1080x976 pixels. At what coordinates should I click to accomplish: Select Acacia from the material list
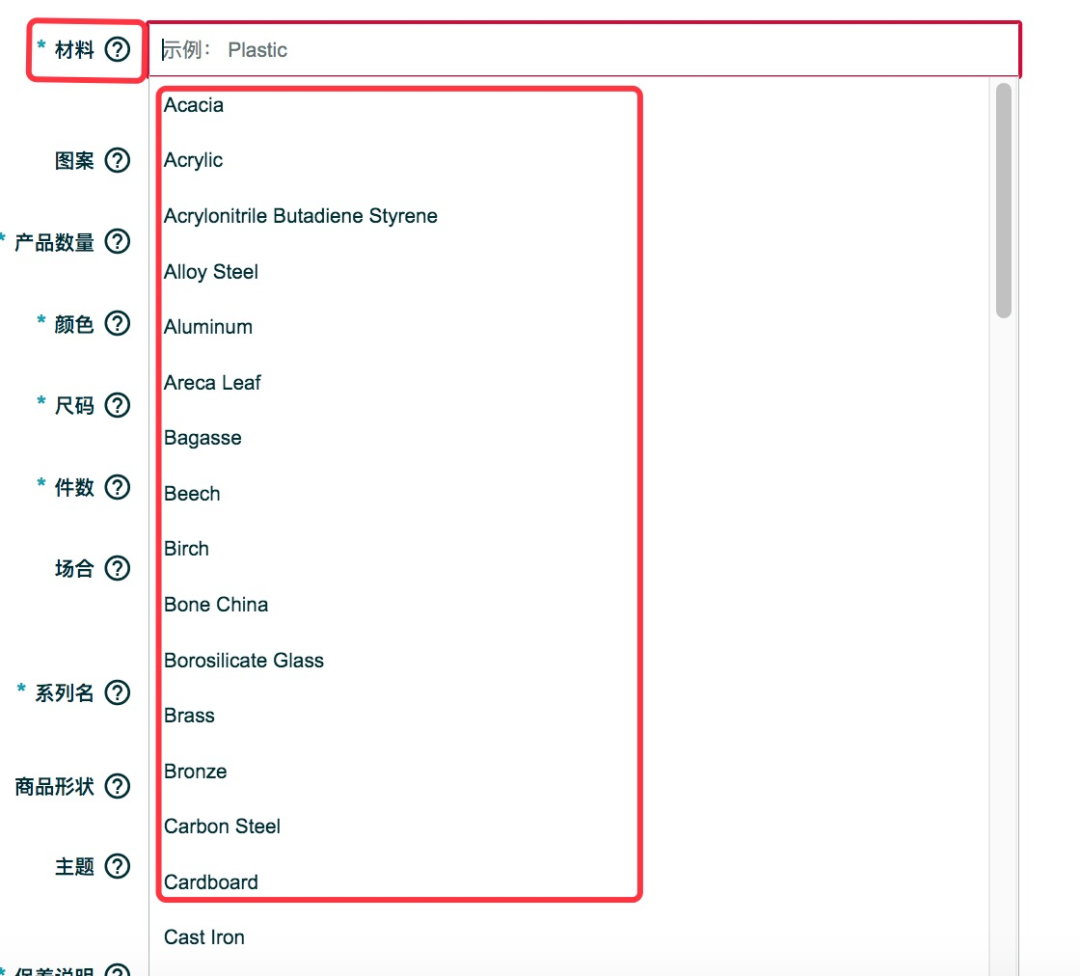click(194, 105)
